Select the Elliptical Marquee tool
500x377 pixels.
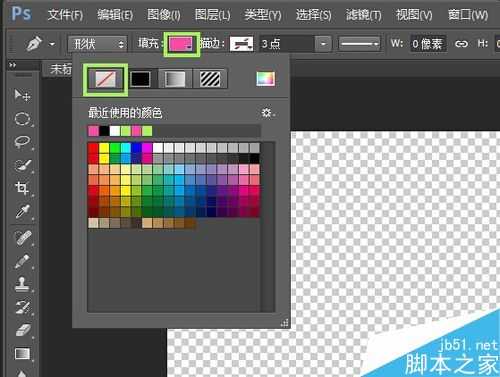point(22,119)
